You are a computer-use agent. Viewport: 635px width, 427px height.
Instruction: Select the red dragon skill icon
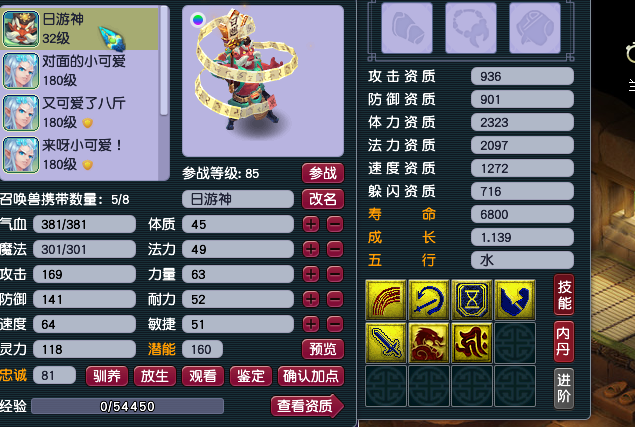(x=429, y=343)
